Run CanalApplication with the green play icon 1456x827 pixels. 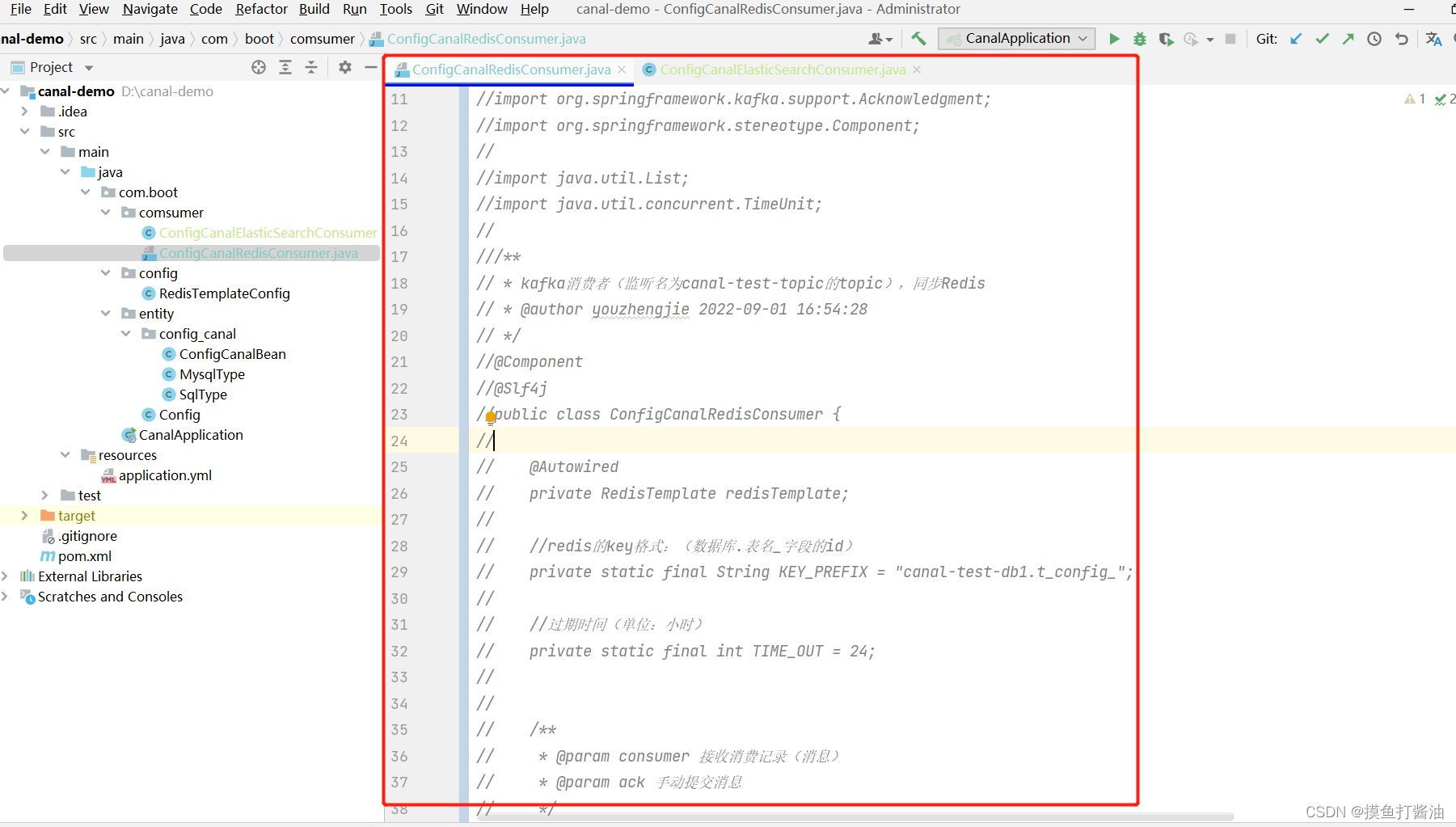coord(1114,39)
